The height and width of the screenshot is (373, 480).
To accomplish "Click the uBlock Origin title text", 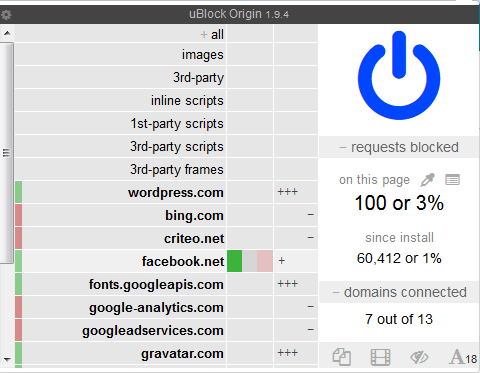I will [x=239, y=14].
